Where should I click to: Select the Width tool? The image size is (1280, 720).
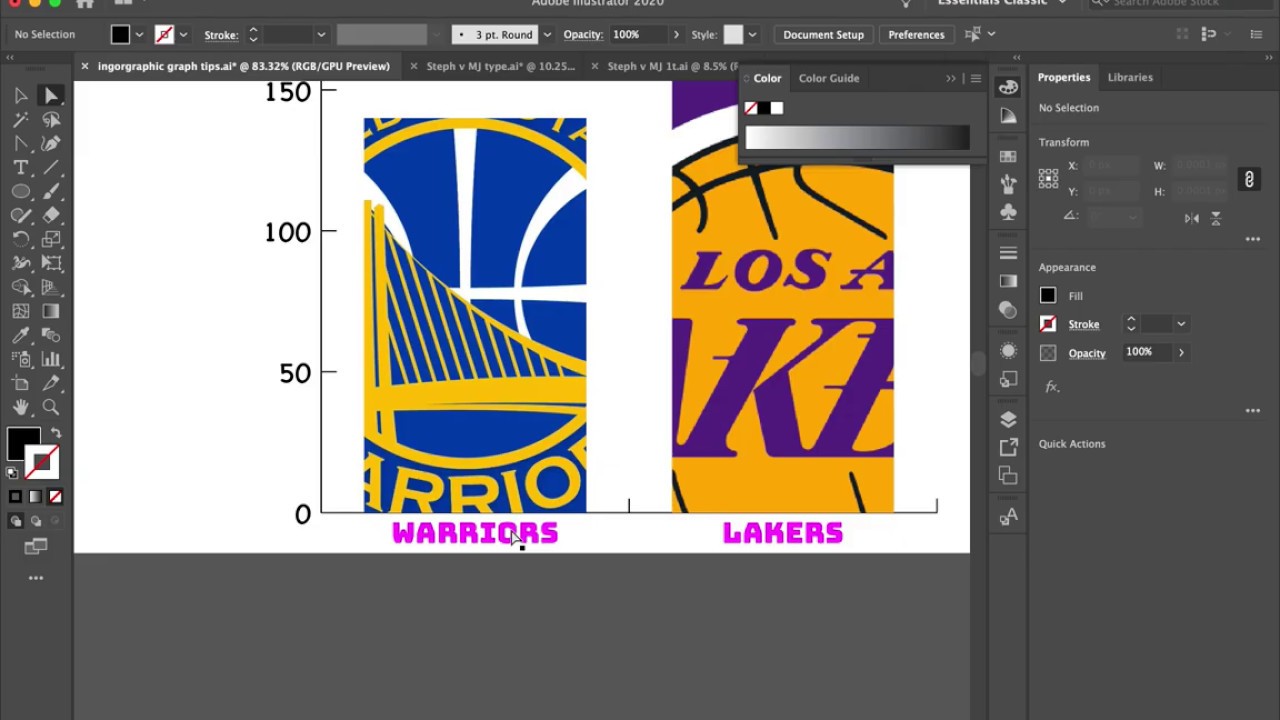point(21,263)
